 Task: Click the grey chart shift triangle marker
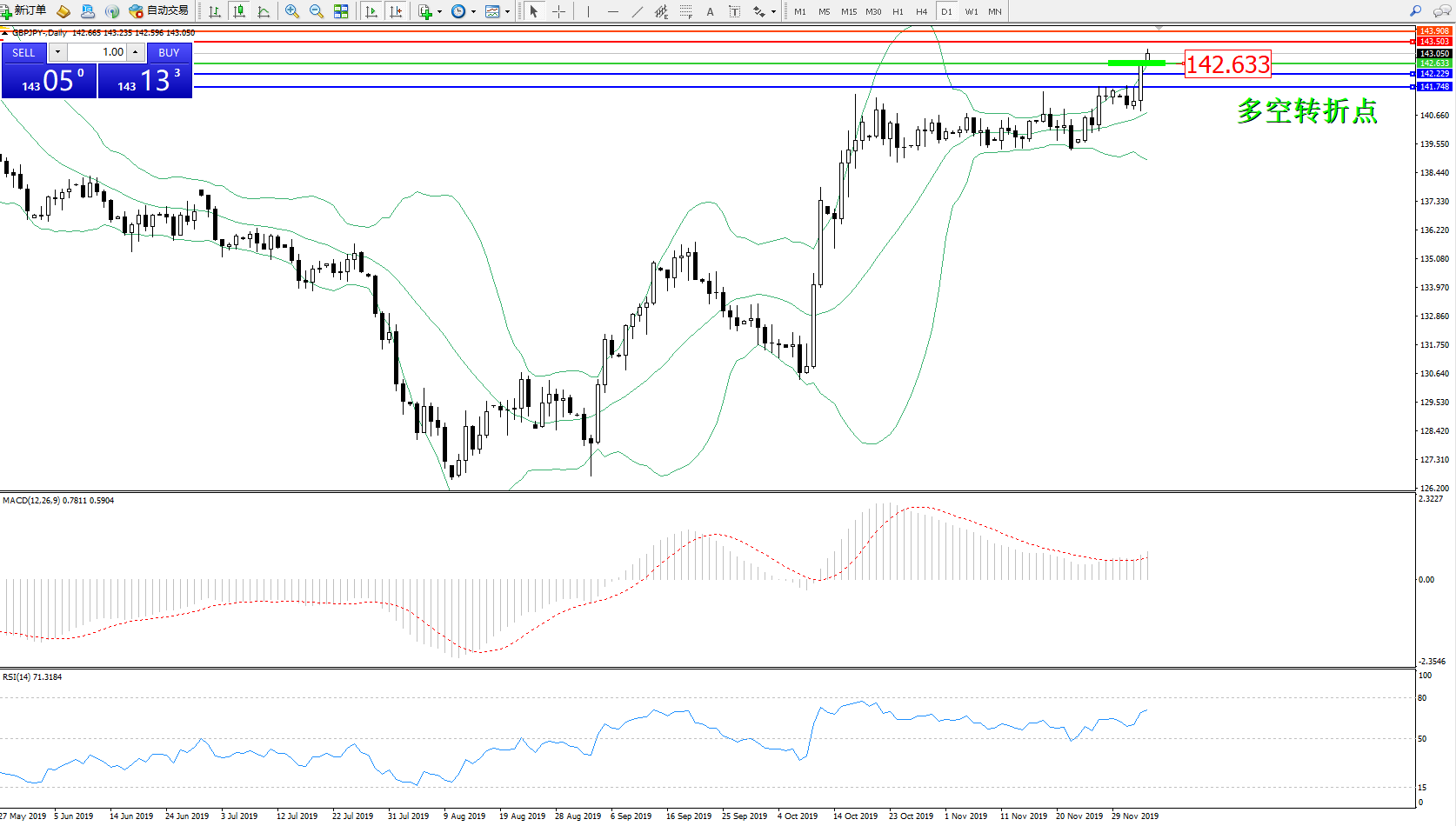(x=1159, y=29)
